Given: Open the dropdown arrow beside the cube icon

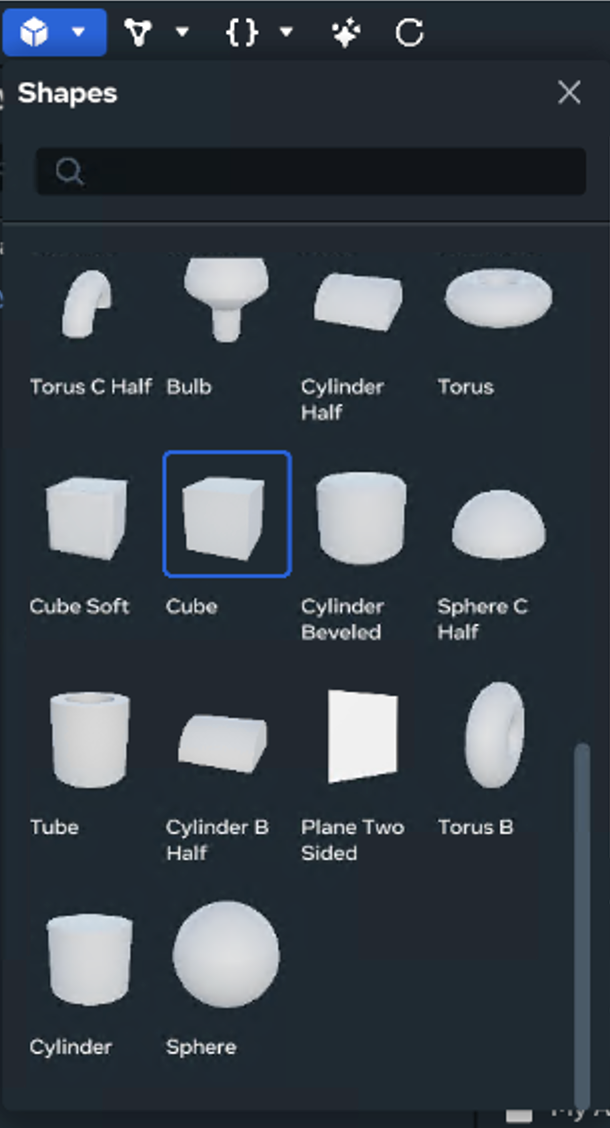Looking at the screenshot, I should (78, 32).
